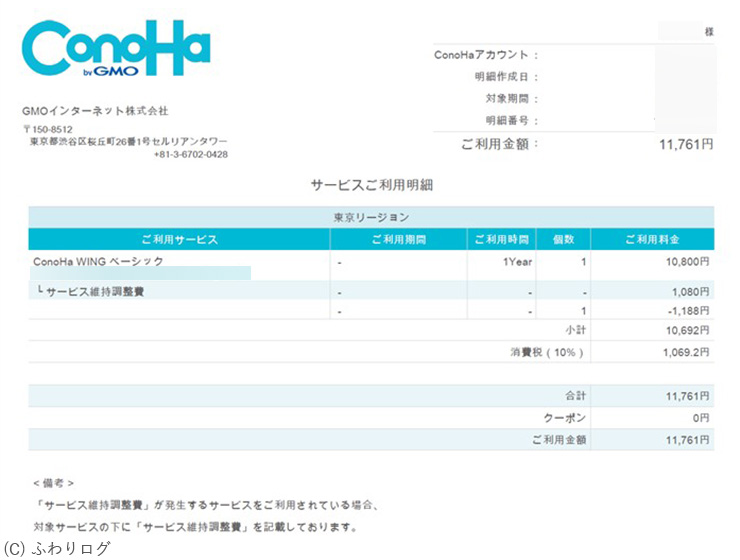Image resolution: width=740 pixels, height=560 pixels.
Task: Click the ご利用サービス column header
Action: coord(179,240)
